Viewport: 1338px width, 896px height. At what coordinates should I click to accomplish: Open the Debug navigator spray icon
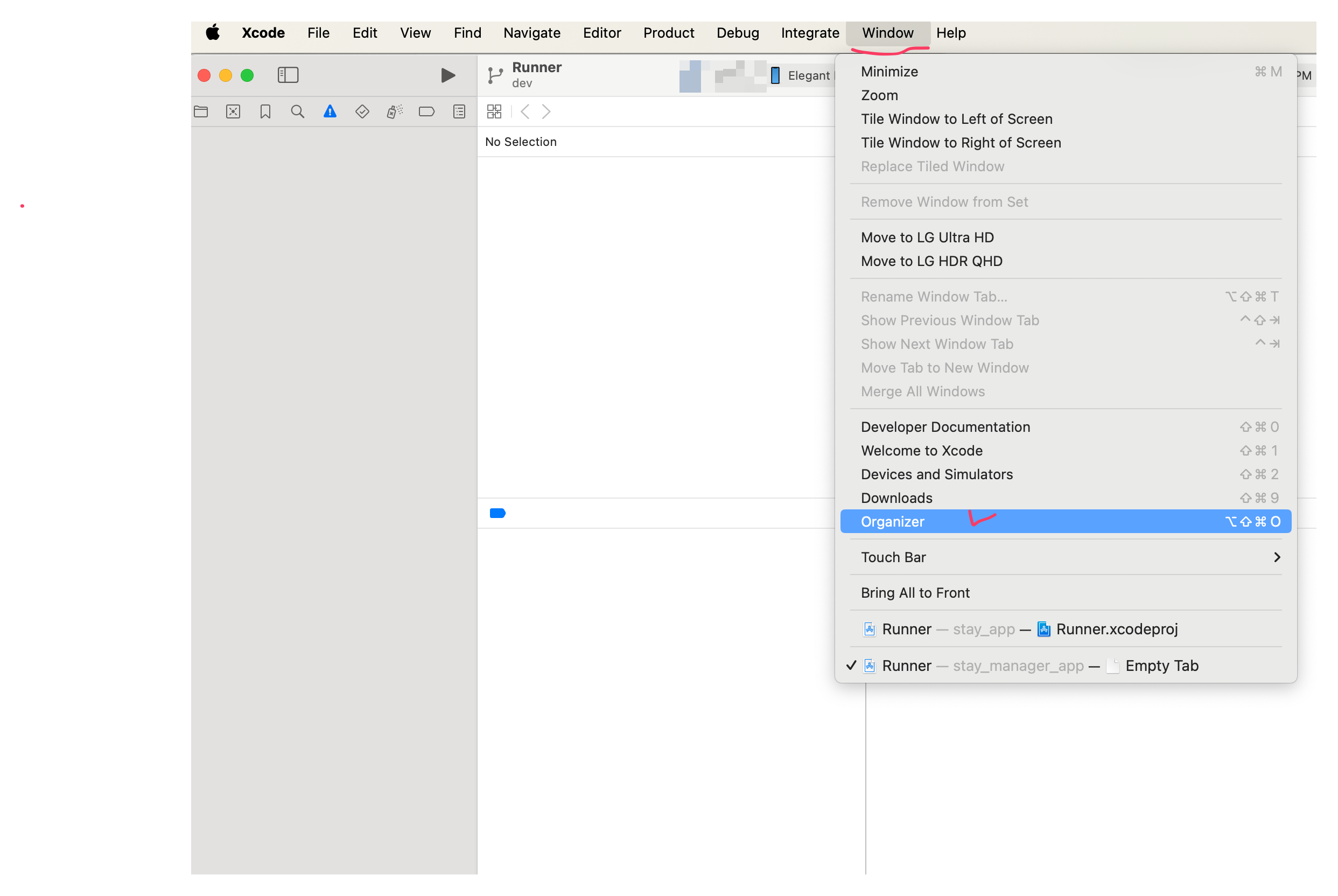(x=394, y=111)
